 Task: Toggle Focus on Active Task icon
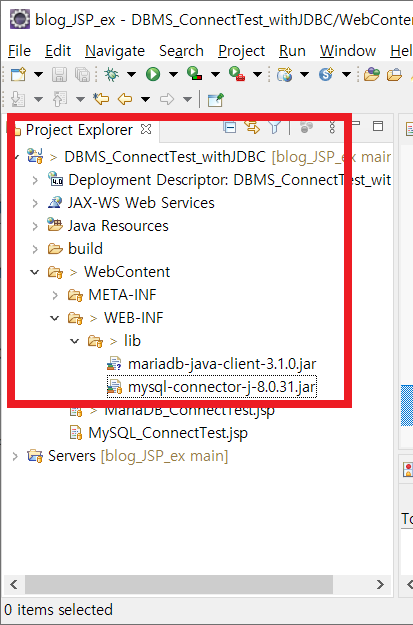click(x=306, y=127)
